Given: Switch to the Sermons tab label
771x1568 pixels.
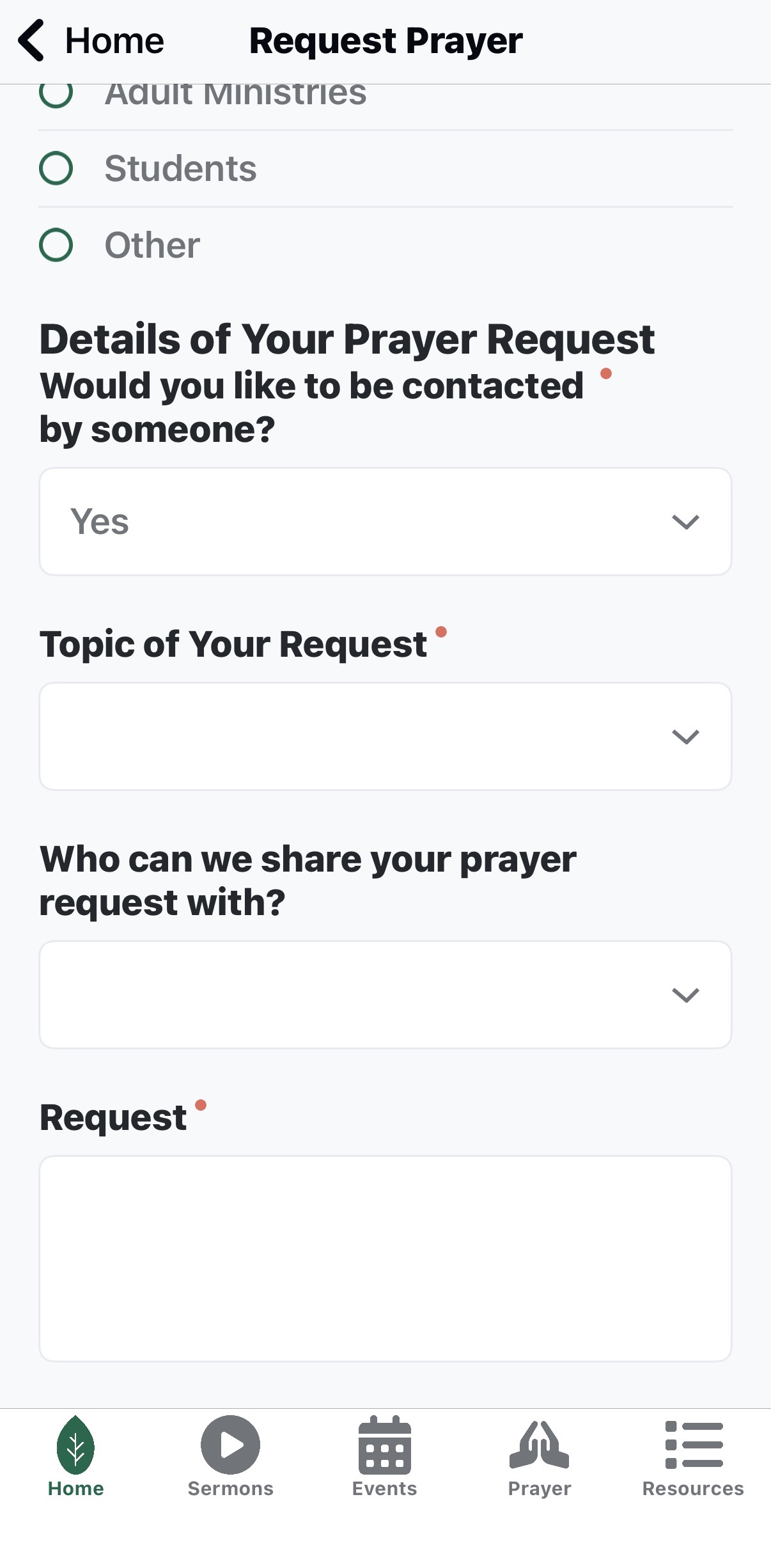Looking at the screenshot, I should (x=230, y=1489).
